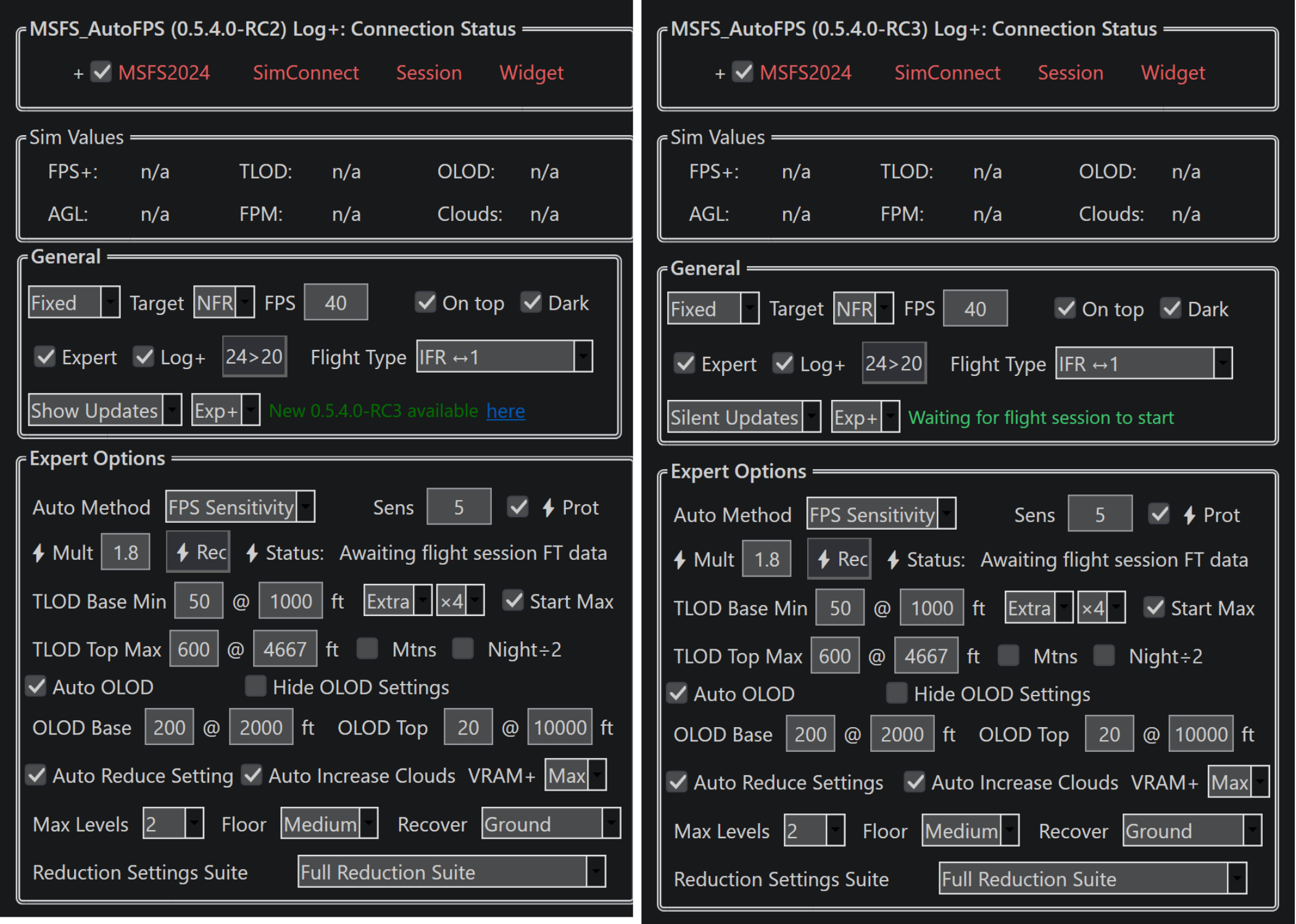Open the Exp+ dropdown in RC2 window

click(225, 410)
